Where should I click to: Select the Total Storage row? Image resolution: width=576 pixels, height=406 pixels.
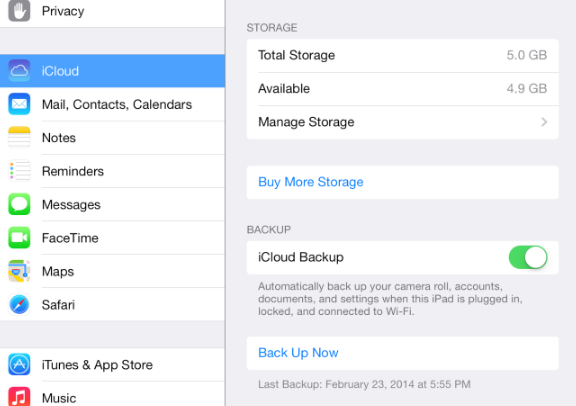point(403,55)
